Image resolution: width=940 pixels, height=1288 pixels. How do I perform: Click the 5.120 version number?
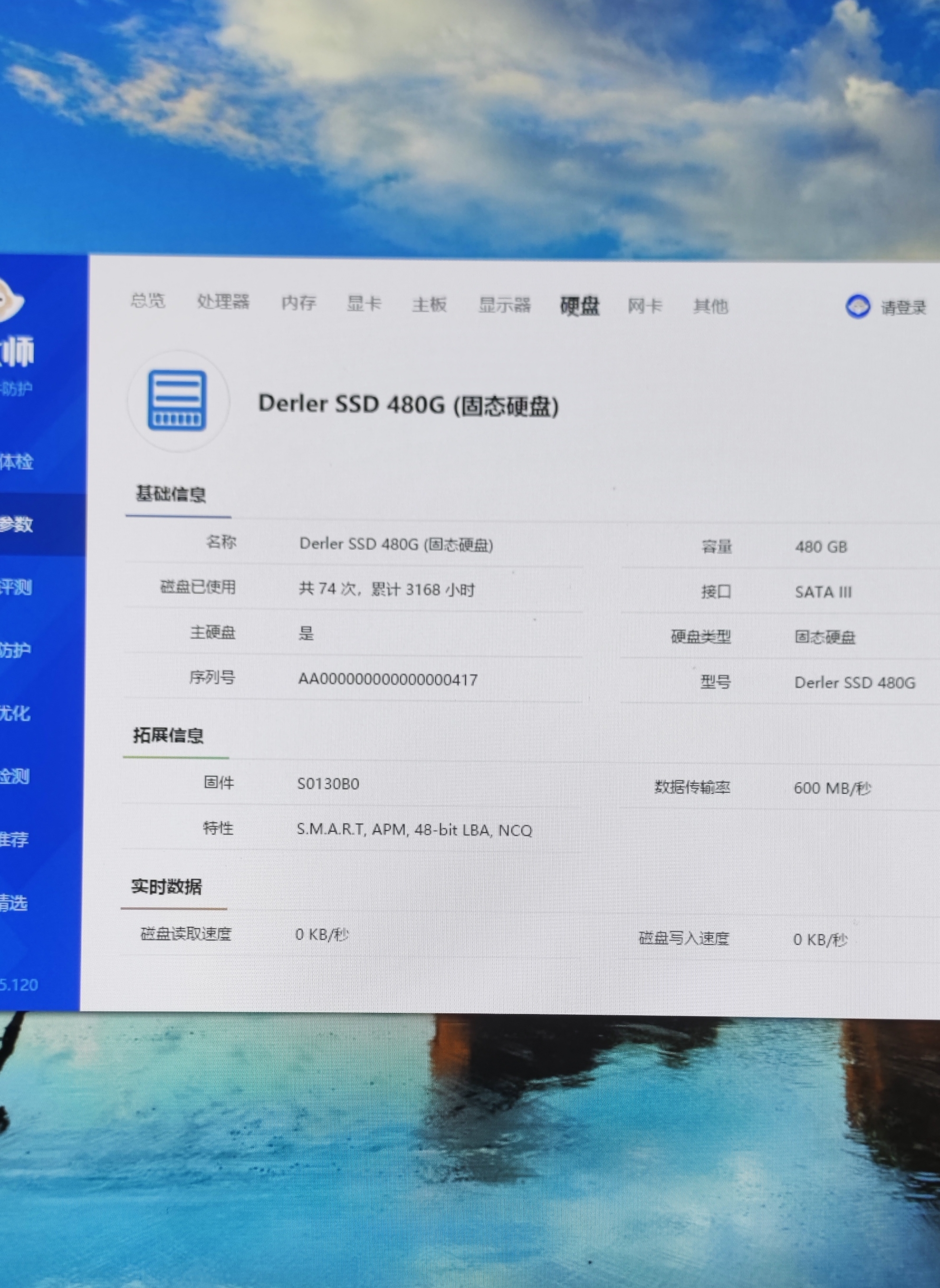point(19,985)
